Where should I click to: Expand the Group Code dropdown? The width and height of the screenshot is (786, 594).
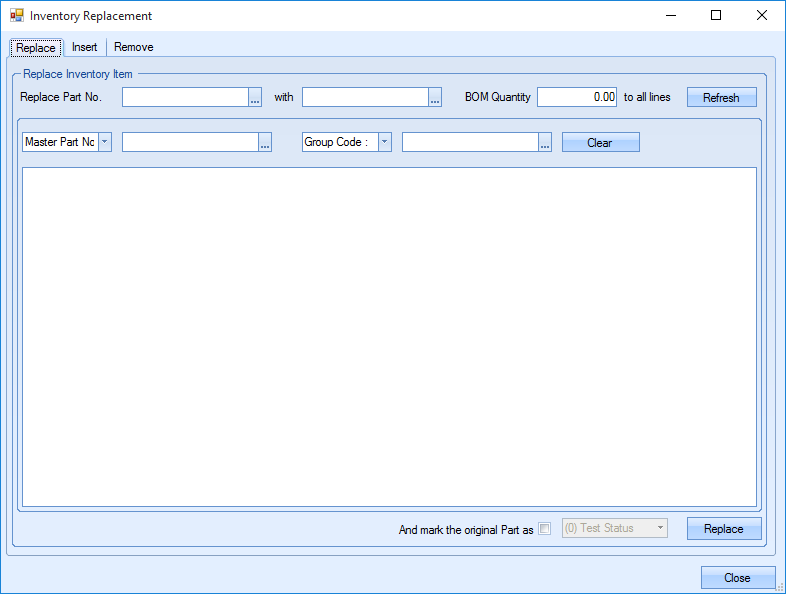(385, 142)
